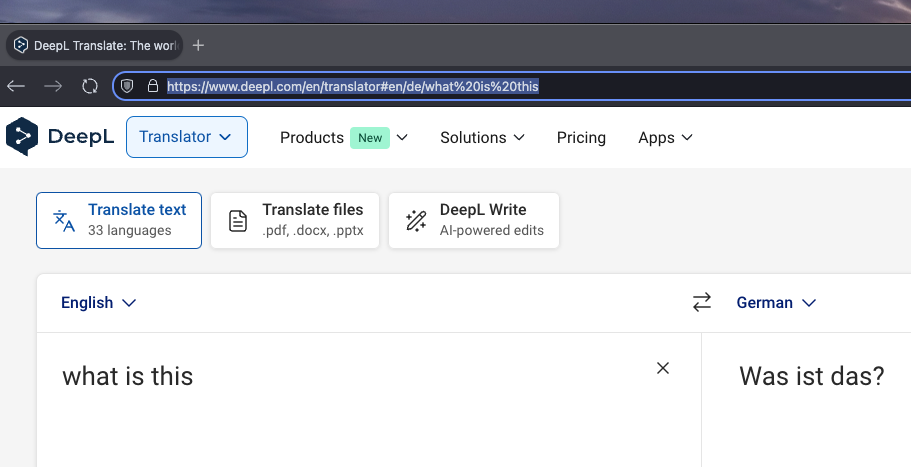The image size is (911, 467).
Task: Click the padlock site security icon
Action: (x=152, y=86)
